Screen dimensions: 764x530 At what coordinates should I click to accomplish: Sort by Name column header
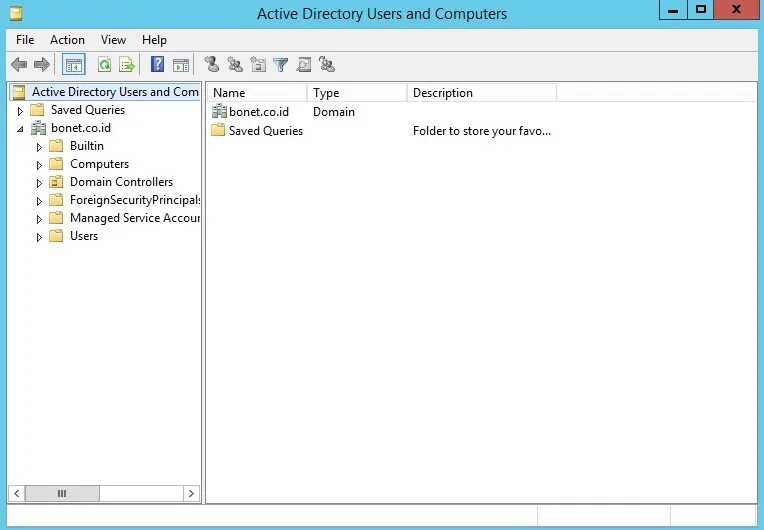click(x=257, y=93)
